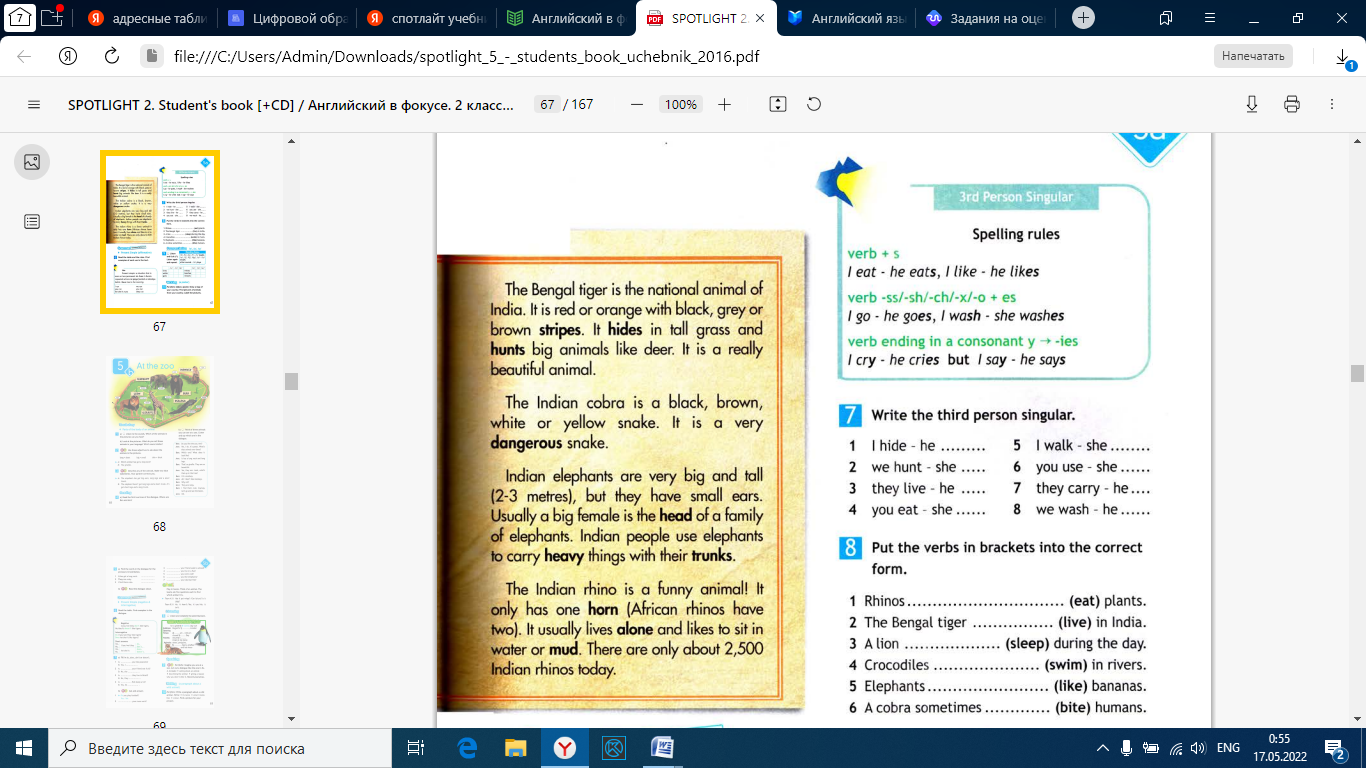Viewport: 1366px width, 768px height.
Task: Rotate the PDF counterclockwise
Action: pyautogui.click(x=814, y=104)
